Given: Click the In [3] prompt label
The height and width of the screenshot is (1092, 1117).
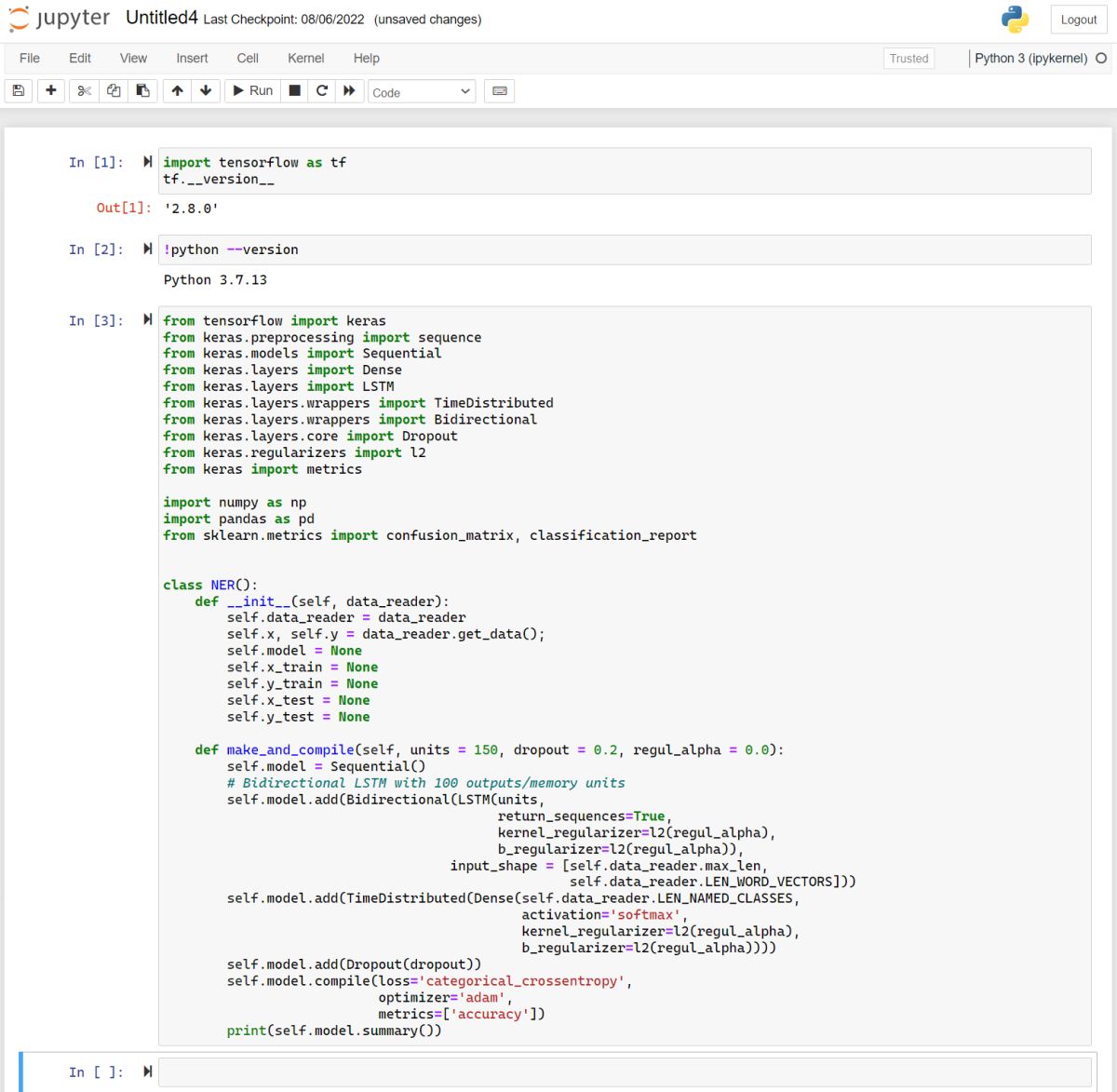Looking at the screenshot, I should click(x=96, y=320).
